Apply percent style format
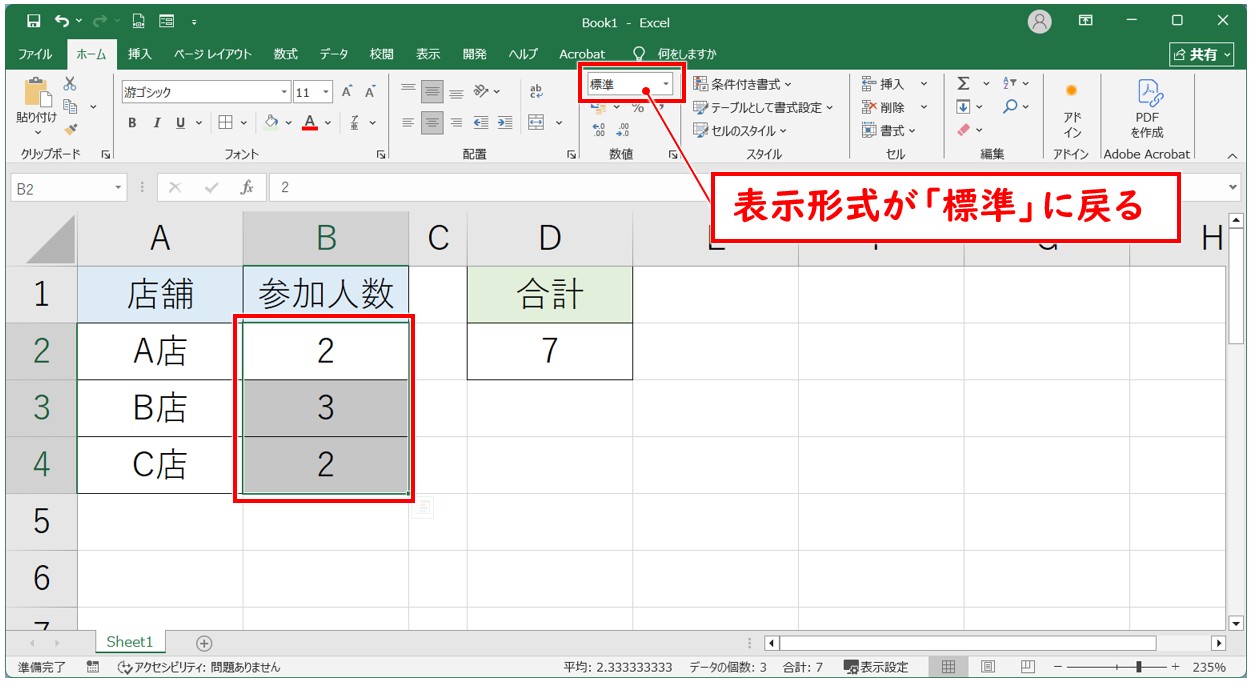Screen dimensions: 1252x685 coord(637,108)
